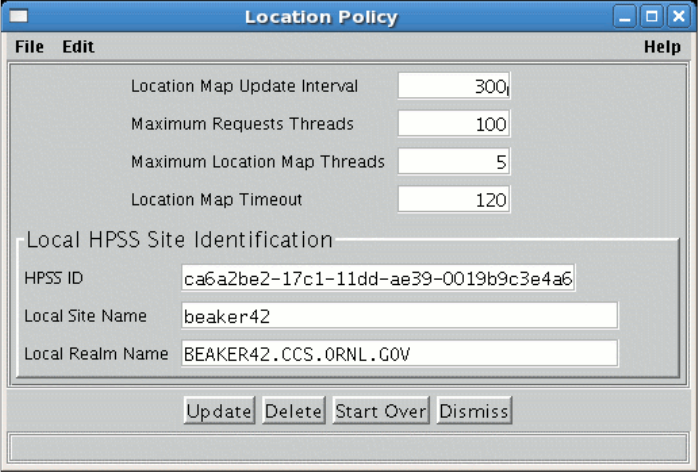Open the window menu icon in title bar
The height and width of the screenshot is (472, 698).
tap(19, 16)
